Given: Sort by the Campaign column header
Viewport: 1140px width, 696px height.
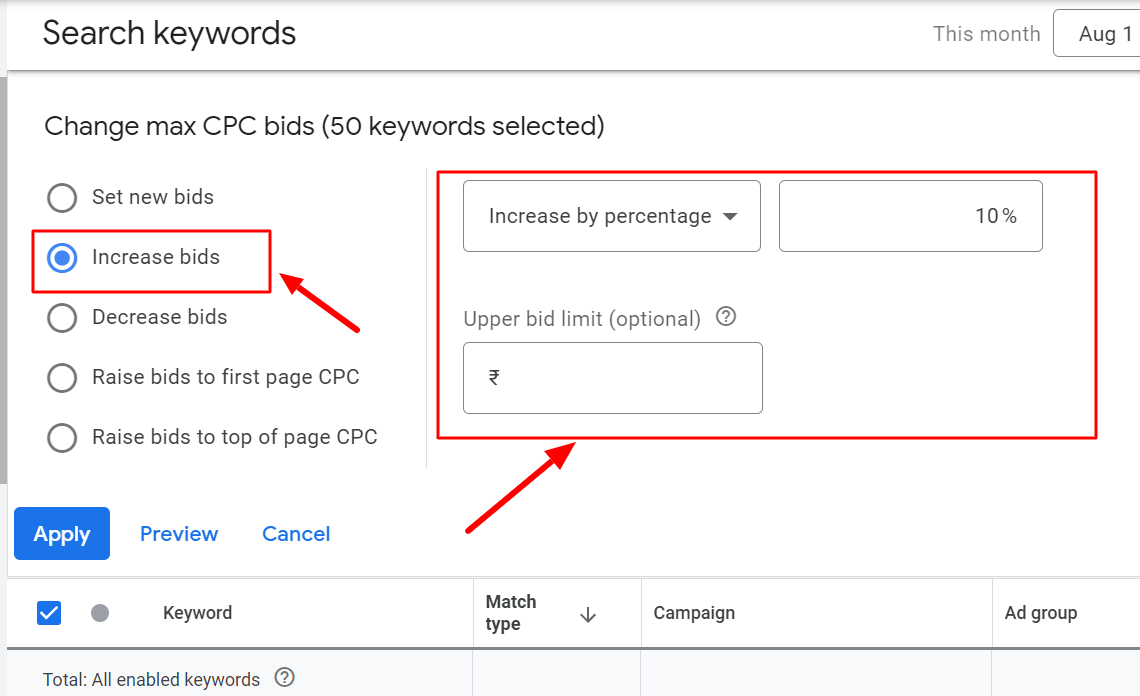Looking at the screenshot, I should pos(694,613).
